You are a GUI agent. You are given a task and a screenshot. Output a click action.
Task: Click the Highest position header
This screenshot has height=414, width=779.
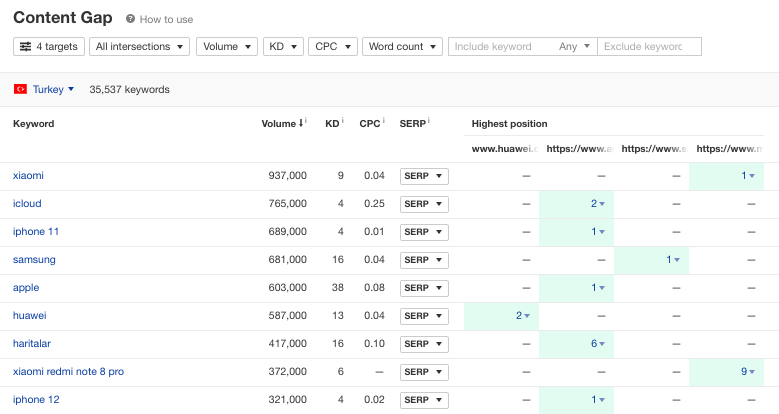click(509, 124)
